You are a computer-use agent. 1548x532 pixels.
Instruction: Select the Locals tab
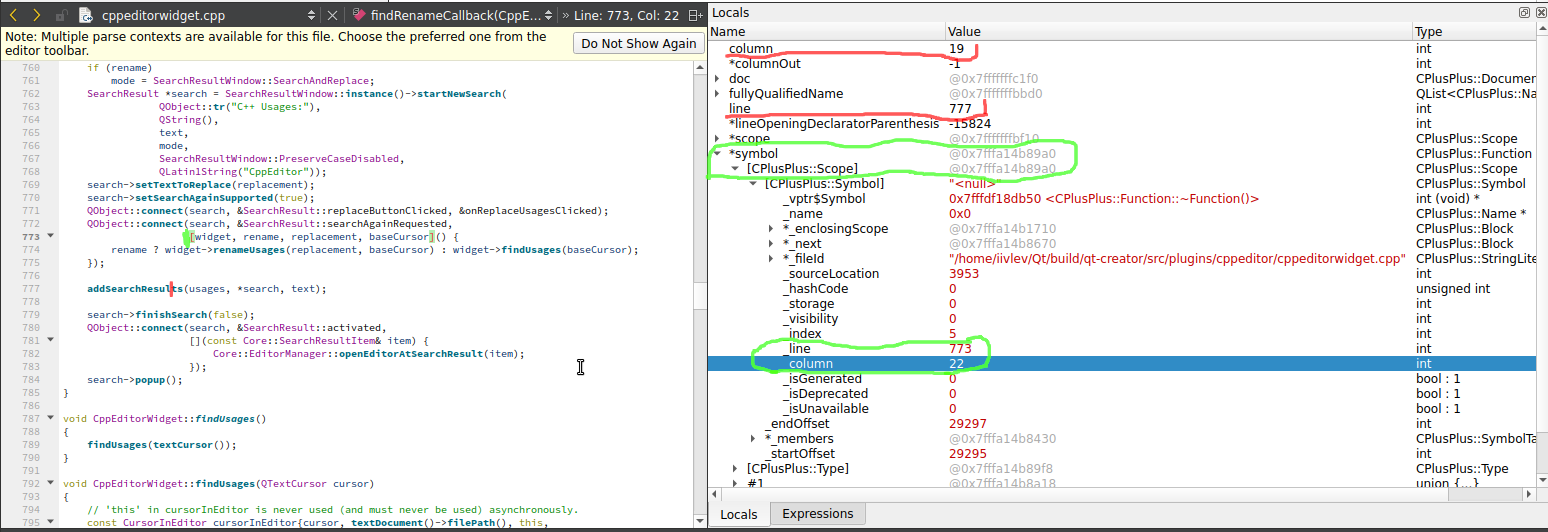pyautogui.click(x=738, y=514)
